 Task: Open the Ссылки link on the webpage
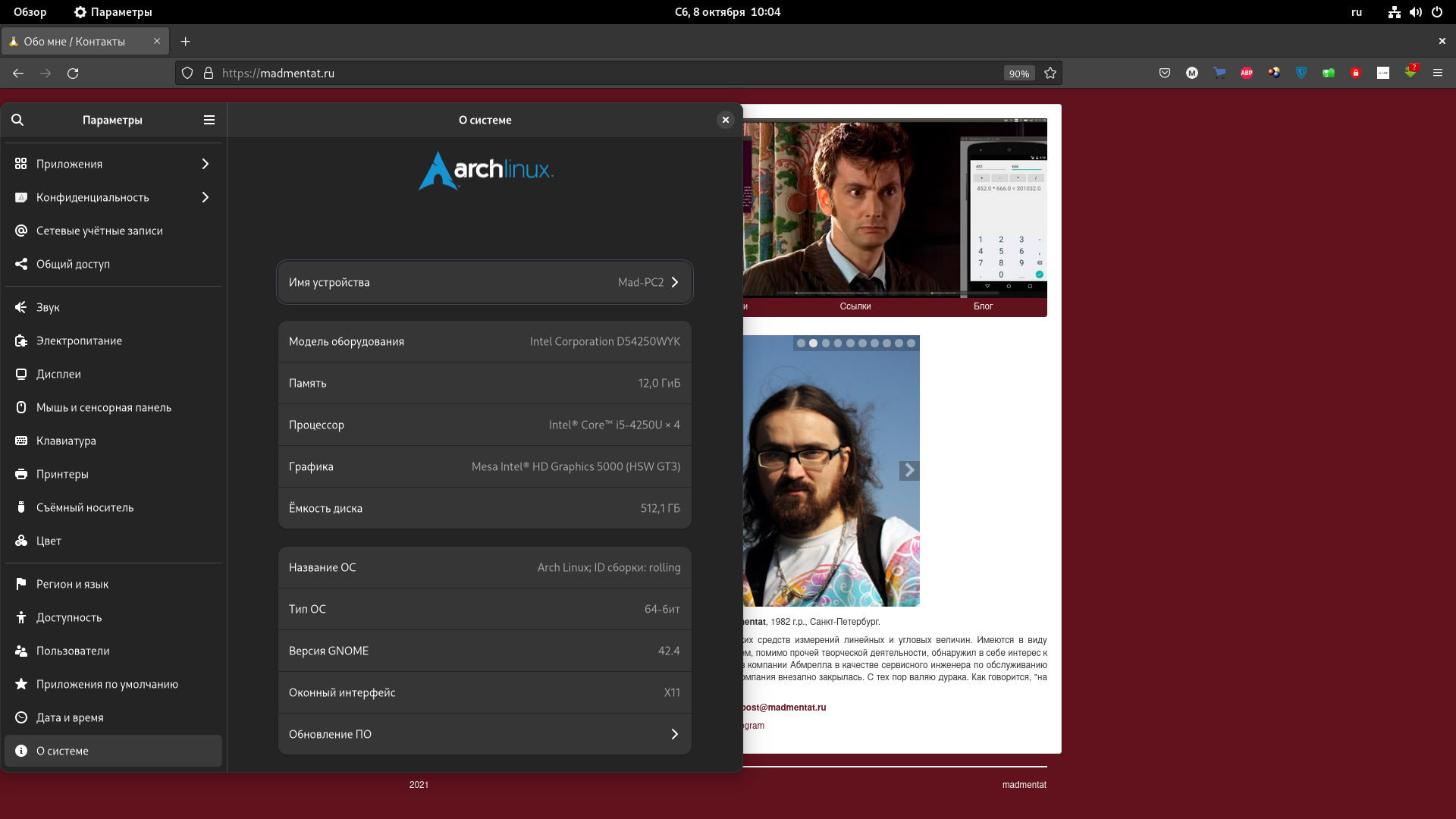pos(855,306)
